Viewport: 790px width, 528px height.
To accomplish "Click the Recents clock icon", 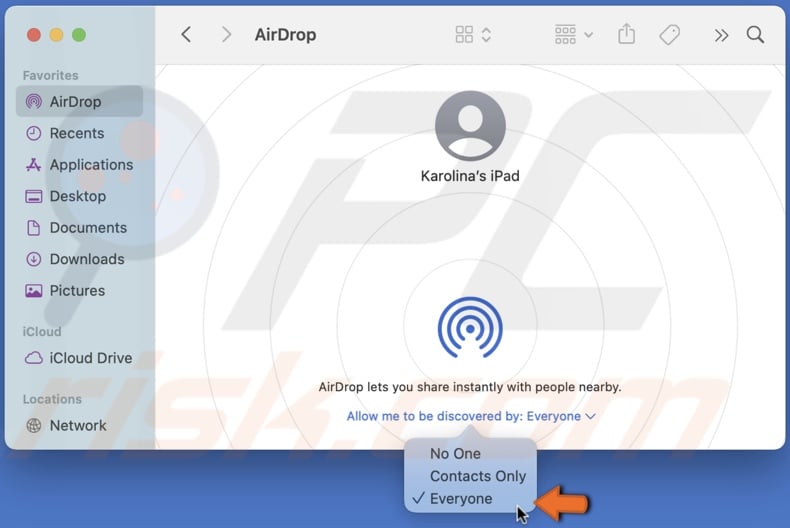I will [34, 133].
